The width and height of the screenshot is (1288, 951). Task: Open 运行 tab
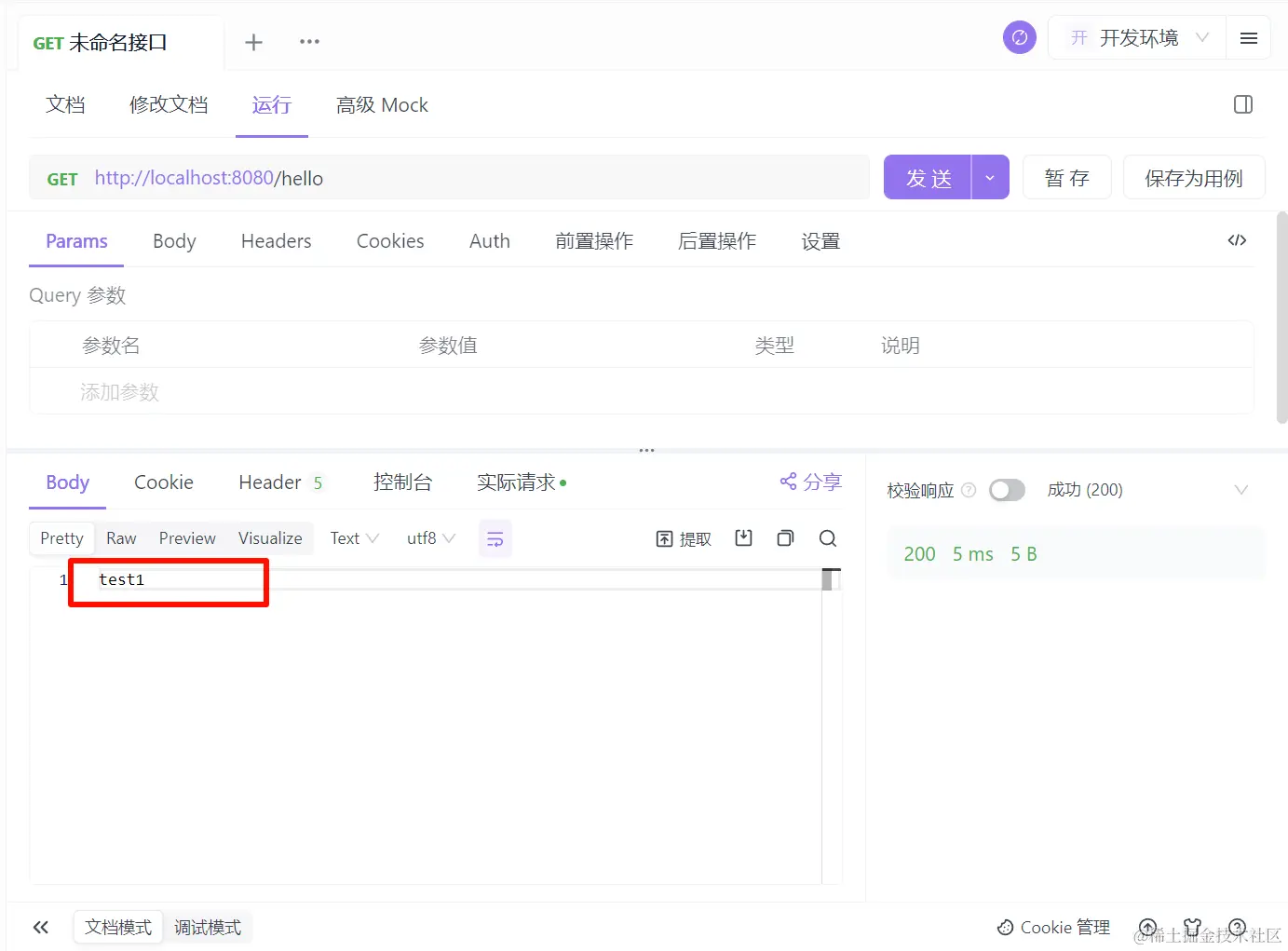point(272,105)
